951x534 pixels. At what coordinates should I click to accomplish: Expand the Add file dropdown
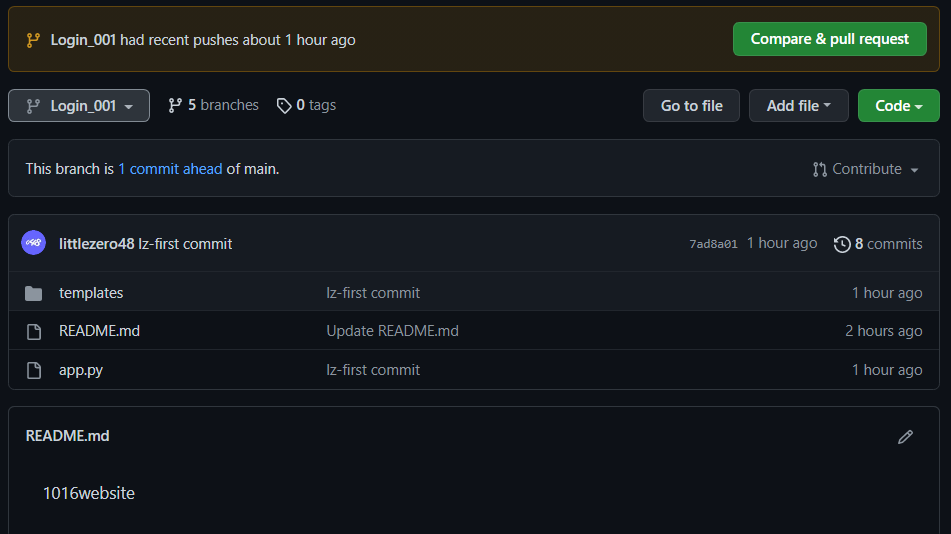click(798, 106)
